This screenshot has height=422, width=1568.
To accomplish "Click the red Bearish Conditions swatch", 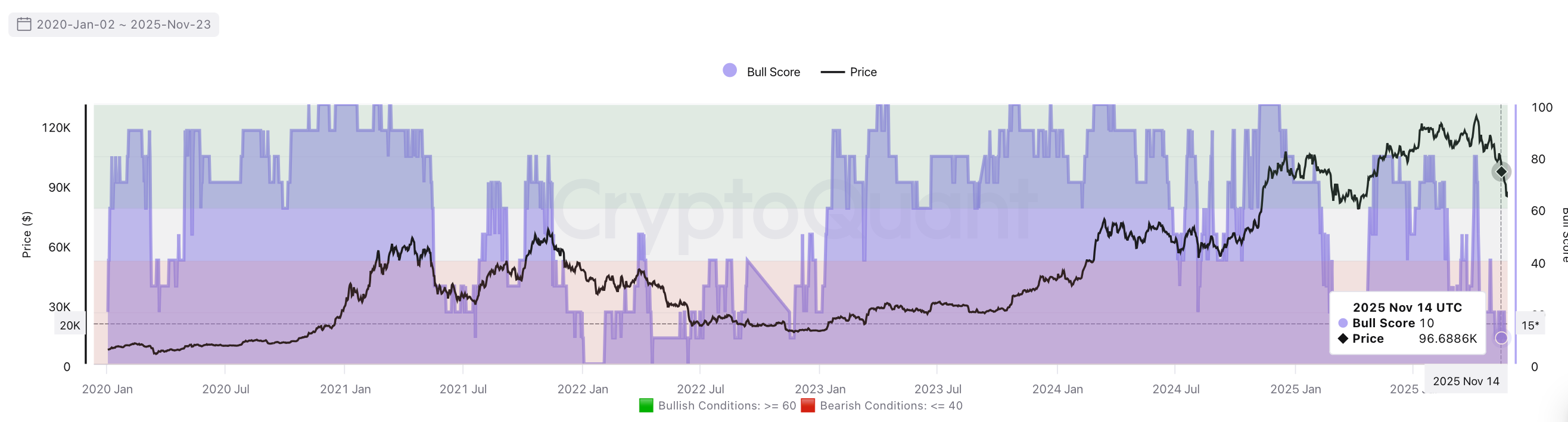I will (808, 405).
